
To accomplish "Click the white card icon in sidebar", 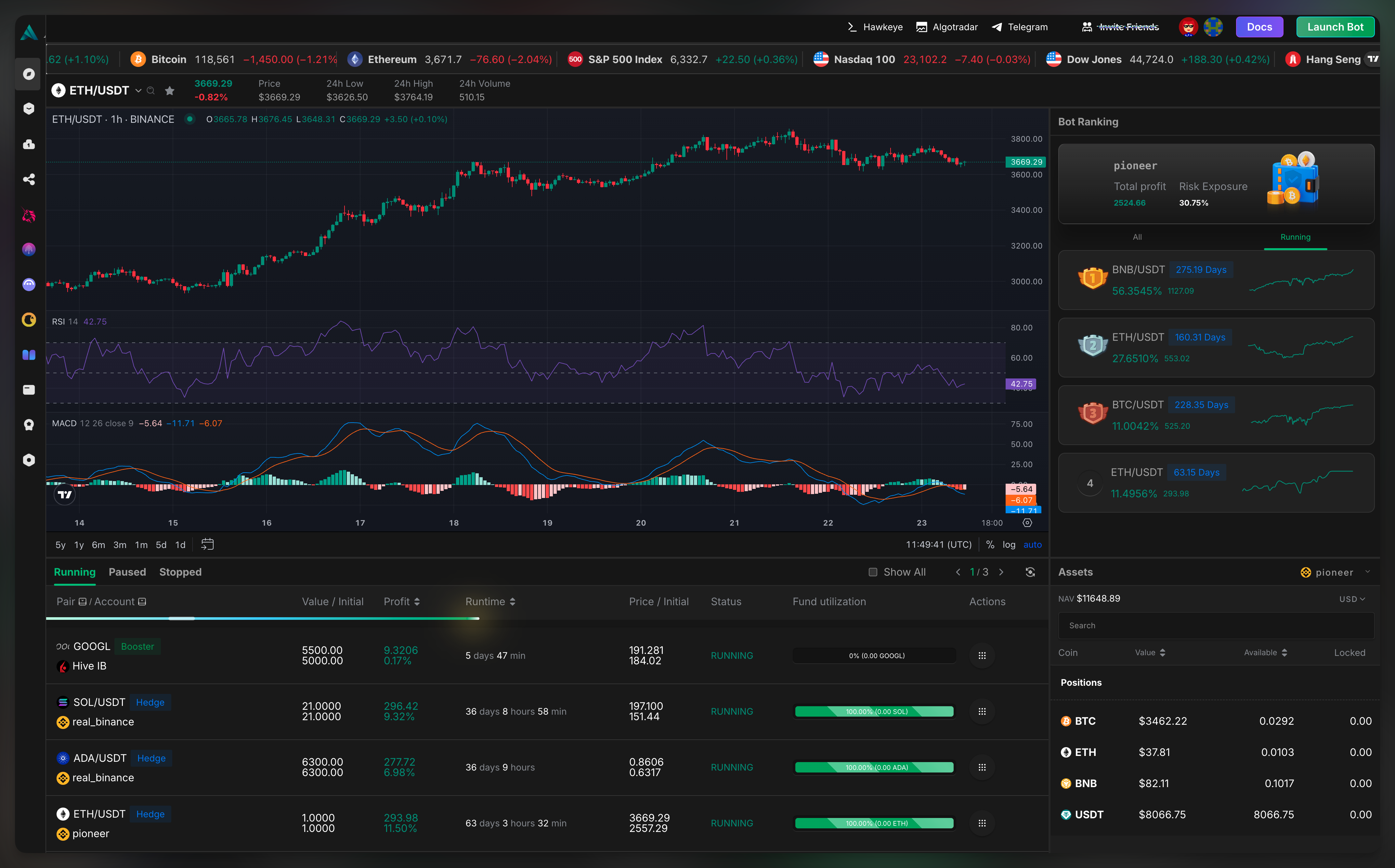I will (x=29, y=390).
